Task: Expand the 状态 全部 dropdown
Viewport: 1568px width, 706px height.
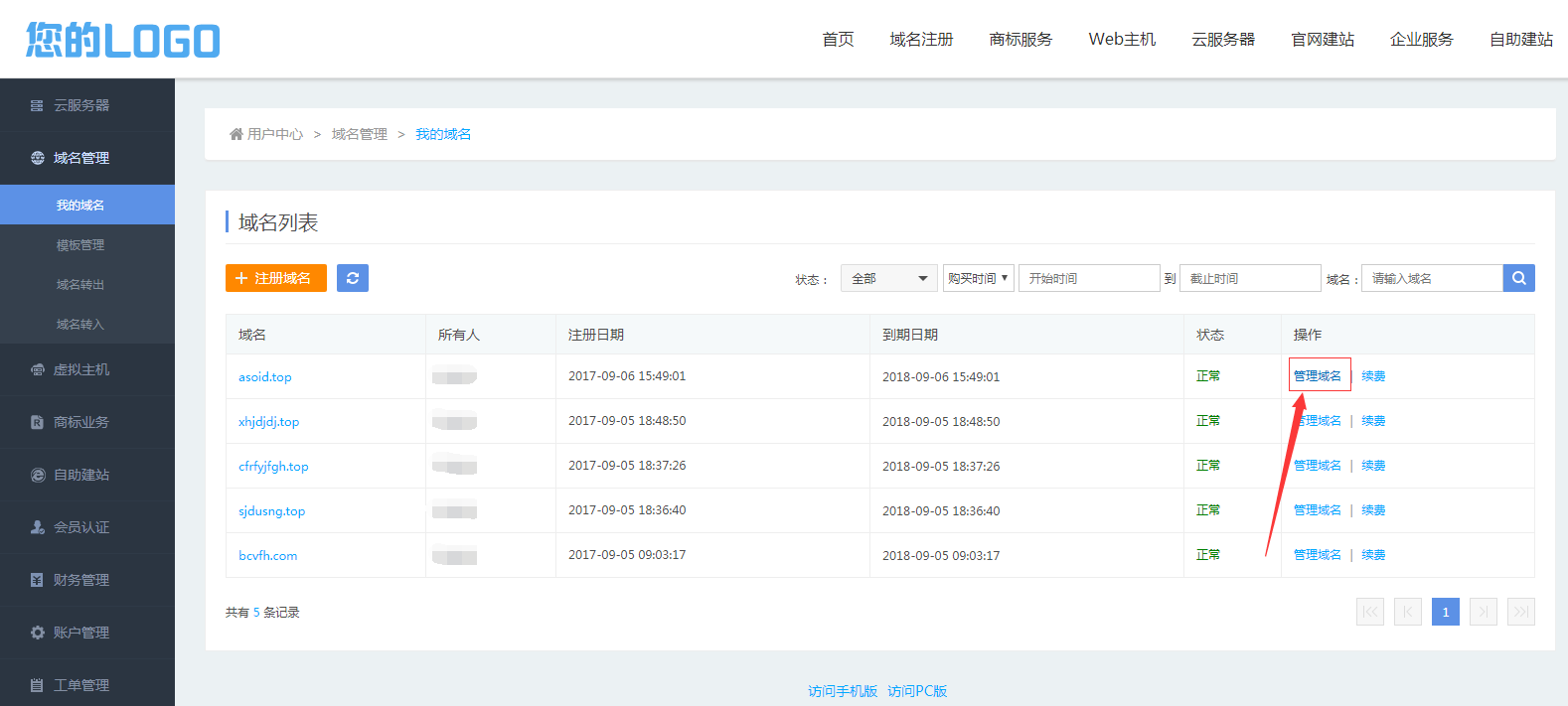Action: point(888,278)
